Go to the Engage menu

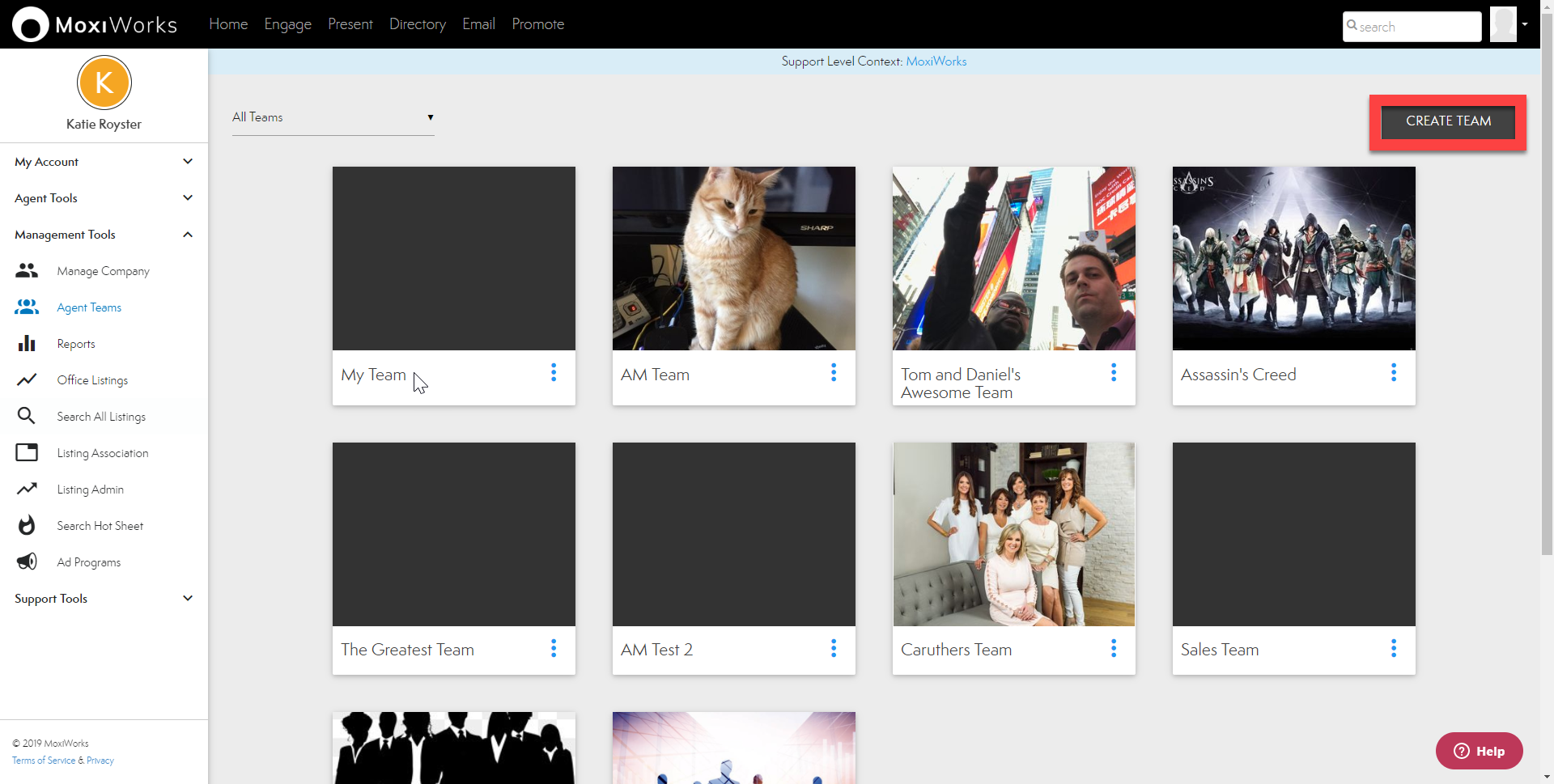tap(287, 24)
